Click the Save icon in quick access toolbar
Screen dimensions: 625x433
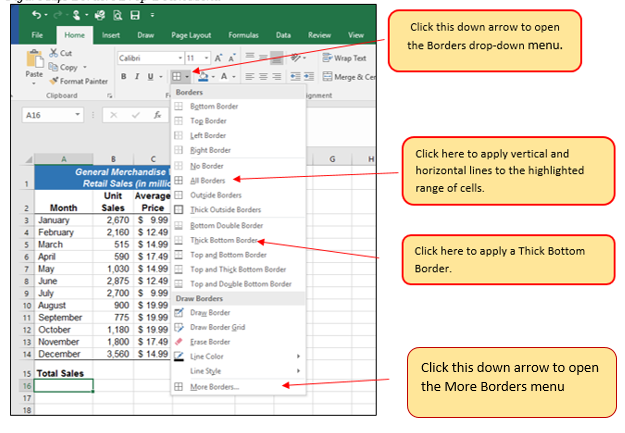click(x=135, y=15)
